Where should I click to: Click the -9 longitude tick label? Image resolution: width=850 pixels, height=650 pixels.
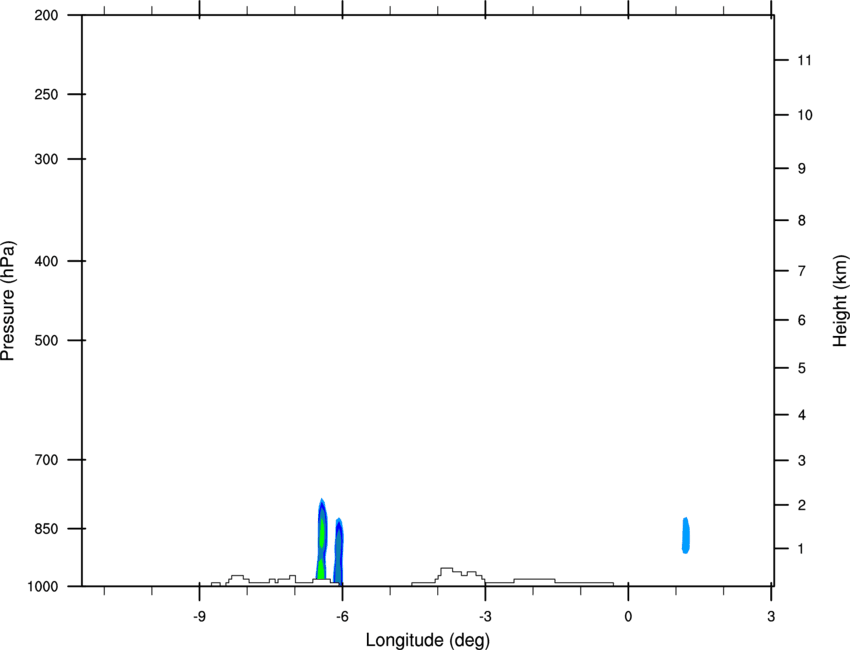(x=199, y=617)
